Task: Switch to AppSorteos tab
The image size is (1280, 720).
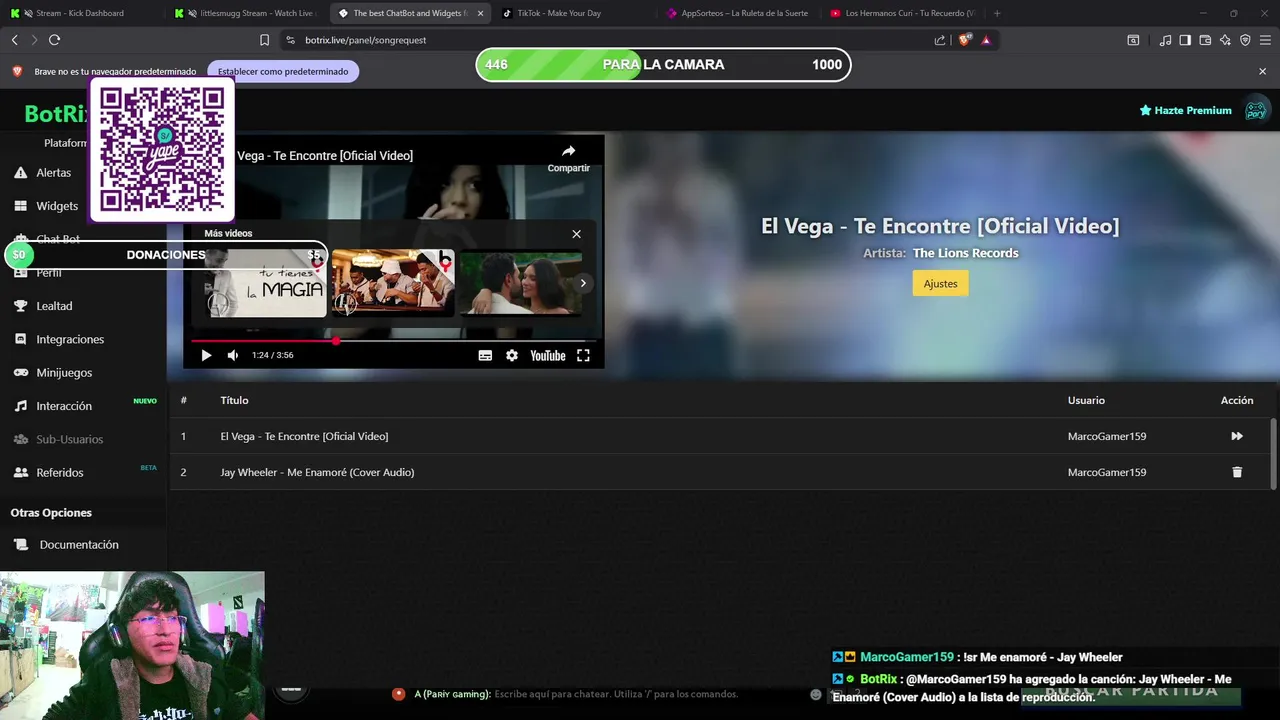Action: click(x=738, y=13)
